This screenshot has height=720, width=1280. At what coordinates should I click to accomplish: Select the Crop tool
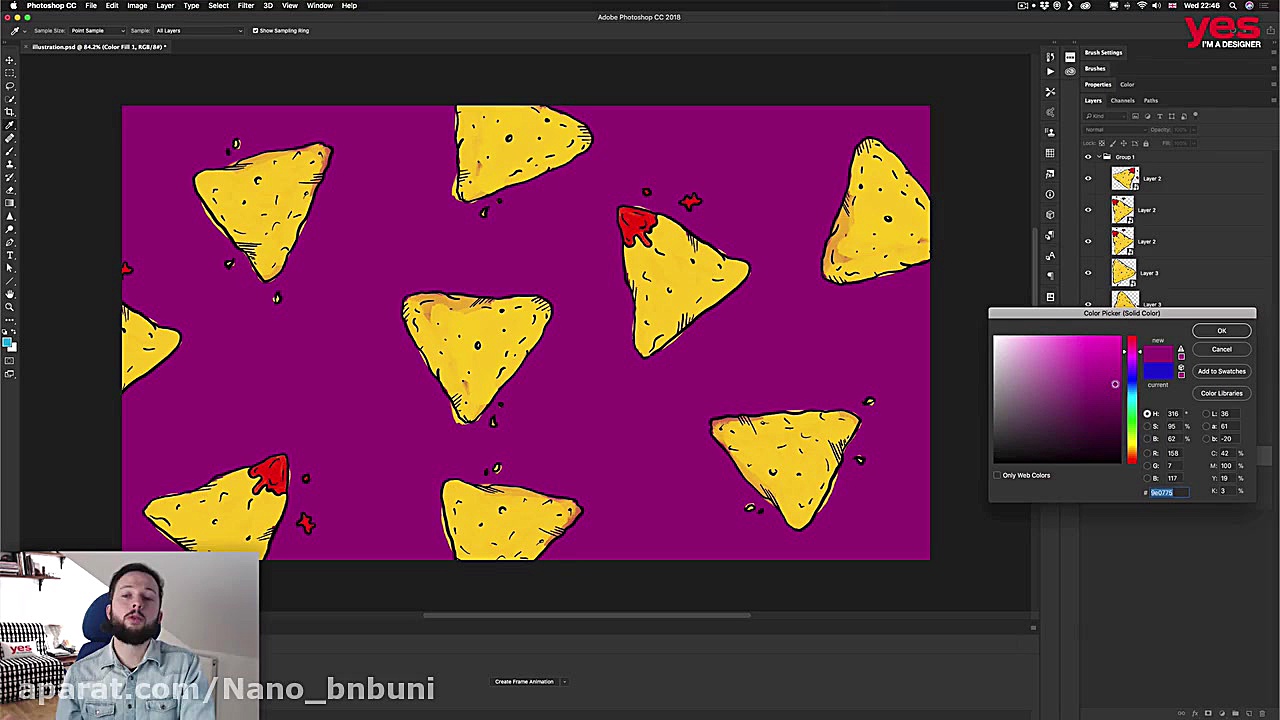click(10, 112)
